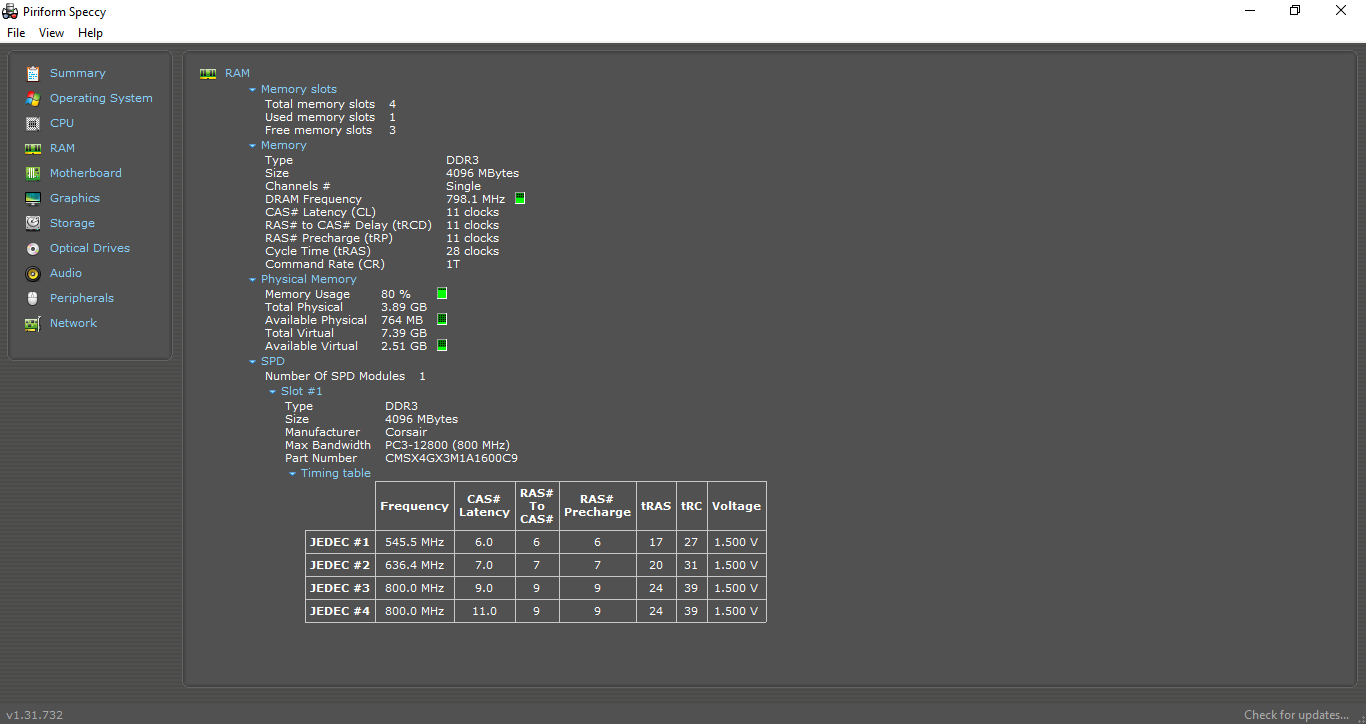Minimize the Speccy window
Image resolution: width=1366 pixels, height=724 pixels.
[x=1250, y=11]
